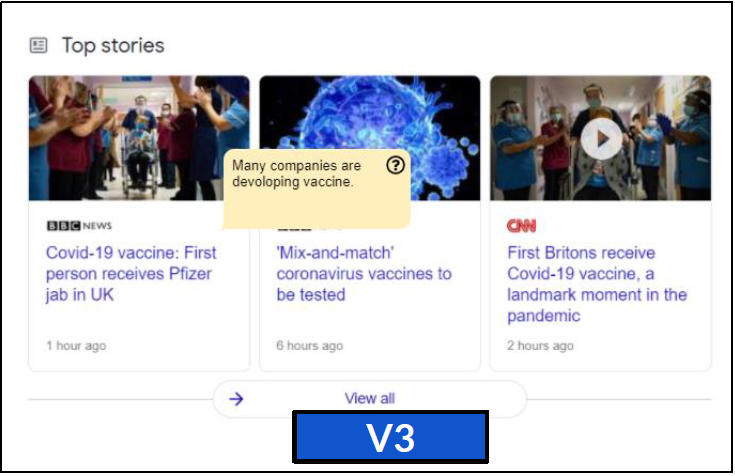Screen dimensions: 735x476
Task: Click the blue V3 label
Action: point(390,438)
